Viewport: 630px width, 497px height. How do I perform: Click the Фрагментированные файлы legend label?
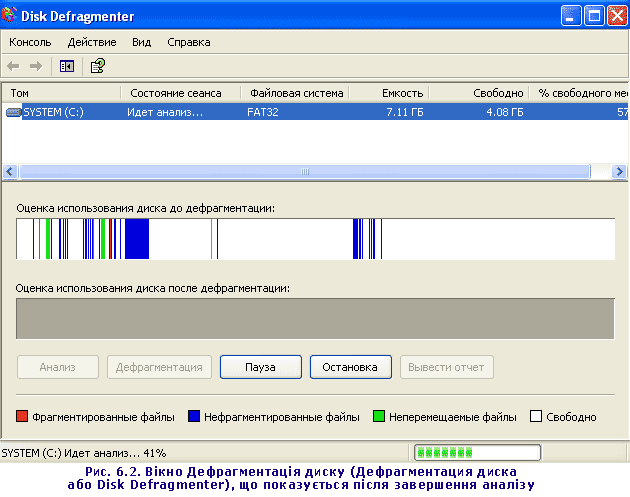(x=103, y=417)
